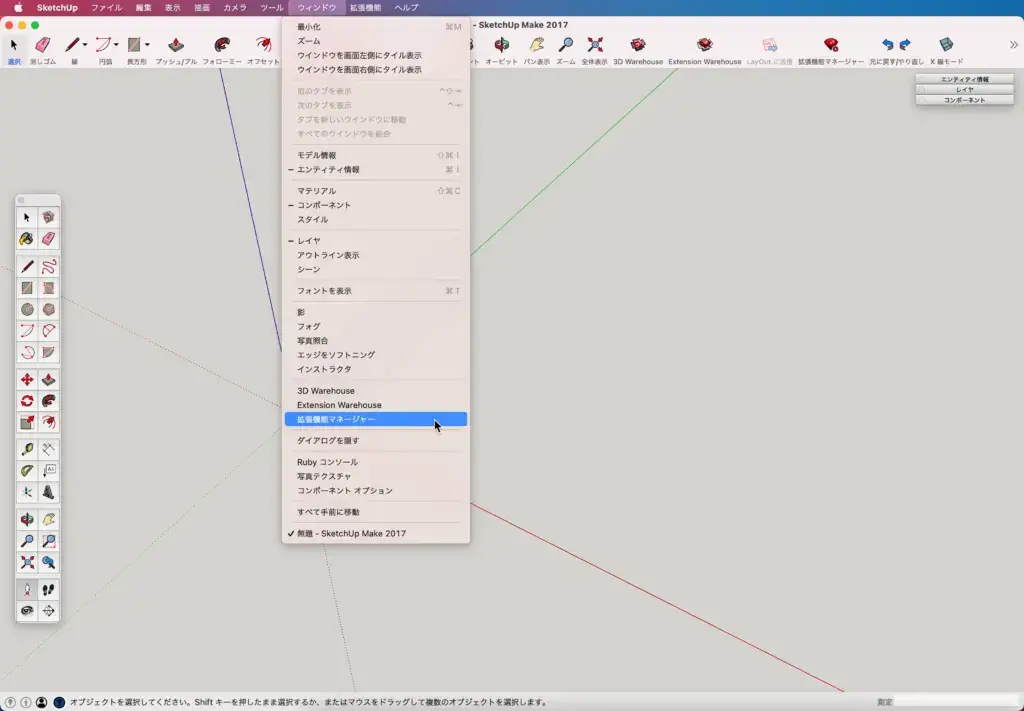
Task: Choose the Pie tool in left palette
Action: coord(48,353)
